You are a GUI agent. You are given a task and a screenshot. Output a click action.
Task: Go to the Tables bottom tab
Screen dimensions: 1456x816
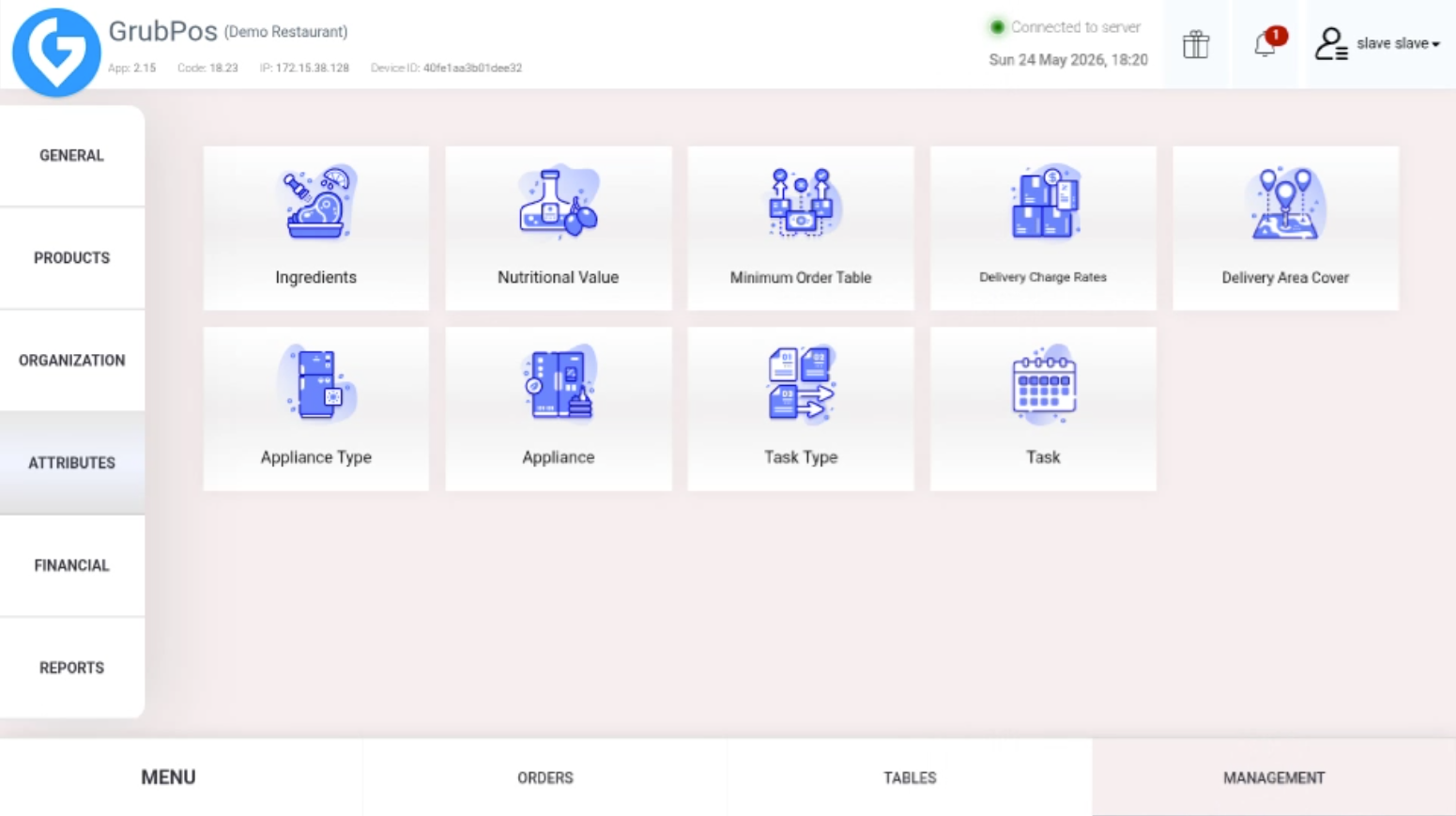(x=910, y=778)
